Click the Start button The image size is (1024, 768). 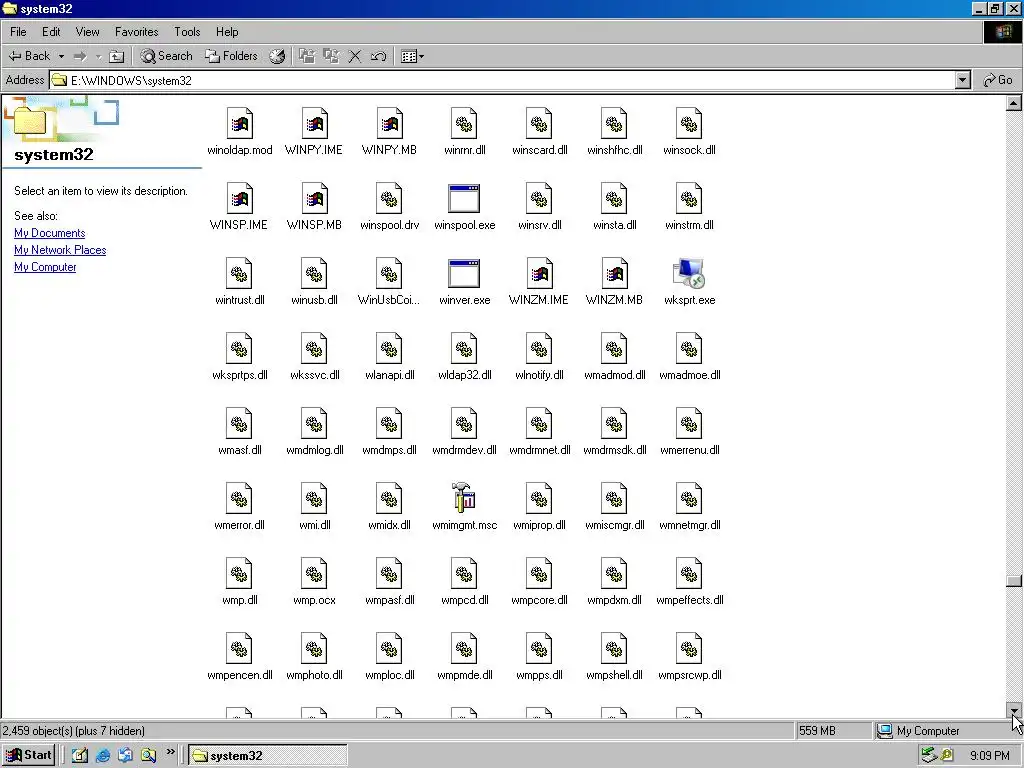(x=28, y=755)
